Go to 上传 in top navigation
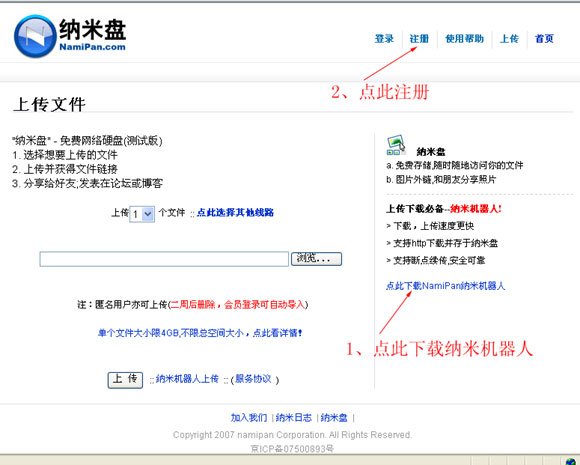 [x=509, y=38]
